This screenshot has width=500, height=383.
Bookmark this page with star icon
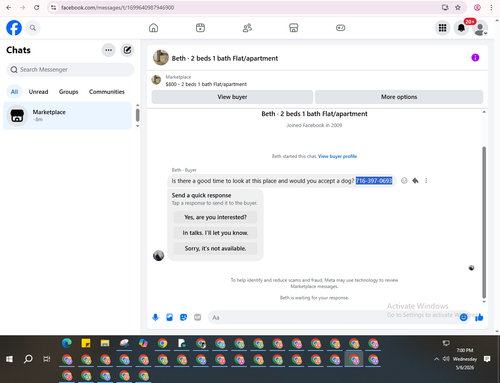(x=458, y=7)
